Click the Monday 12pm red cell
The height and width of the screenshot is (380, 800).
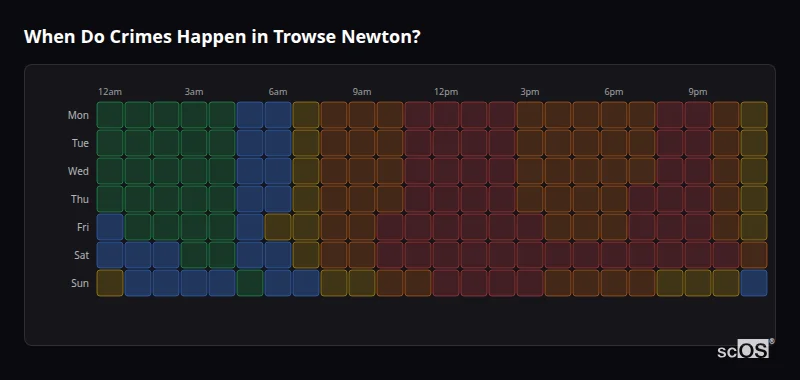446,115
